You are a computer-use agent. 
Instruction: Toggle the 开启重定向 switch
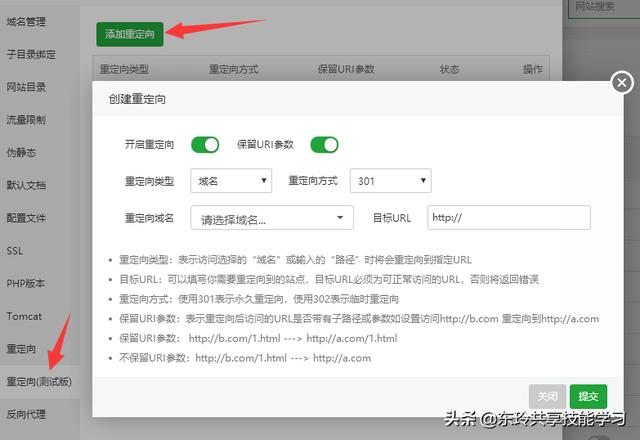point(205,144)
